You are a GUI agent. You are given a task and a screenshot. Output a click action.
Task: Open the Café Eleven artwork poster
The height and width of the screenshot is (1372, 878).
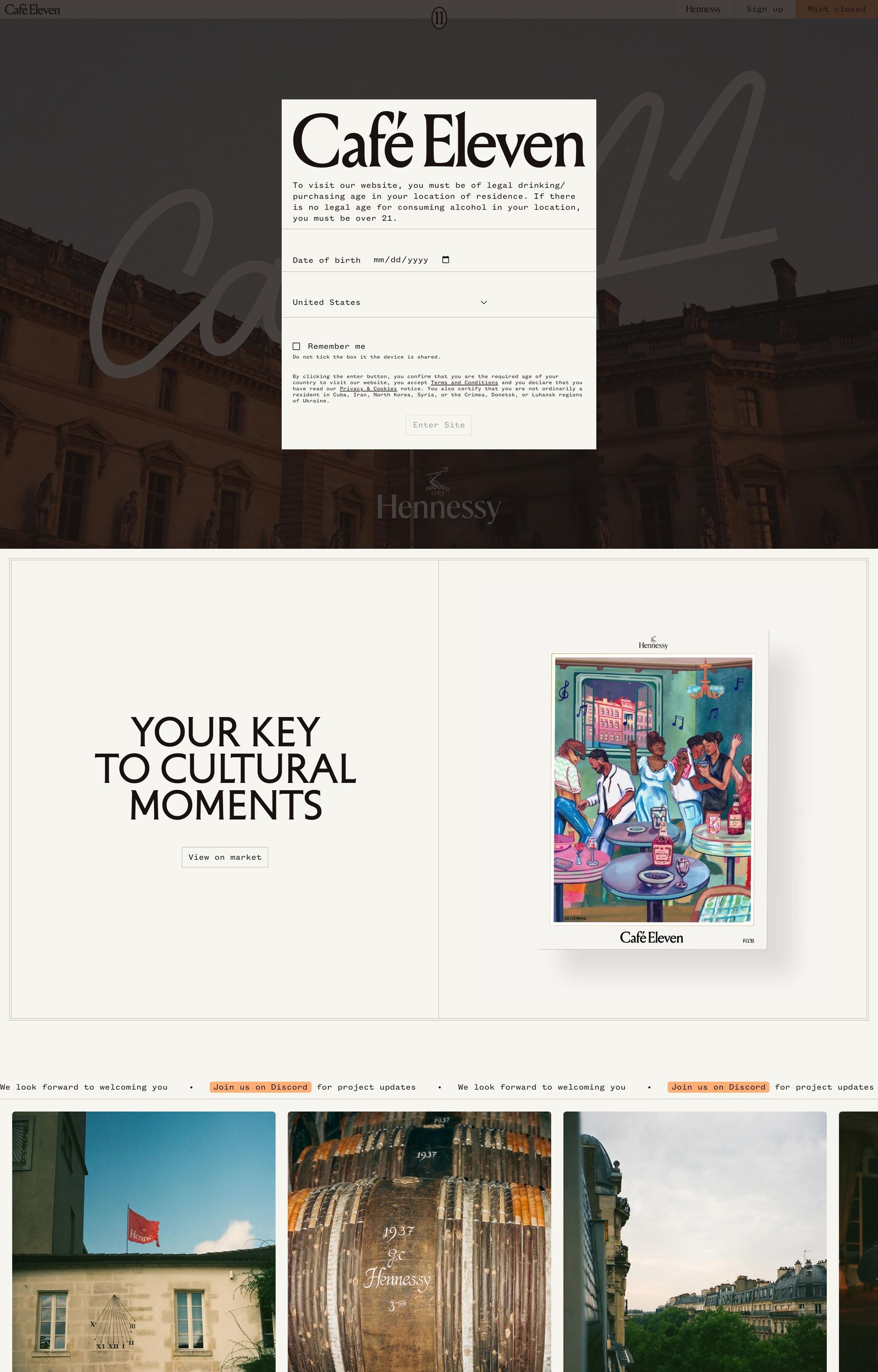(653, 790)
